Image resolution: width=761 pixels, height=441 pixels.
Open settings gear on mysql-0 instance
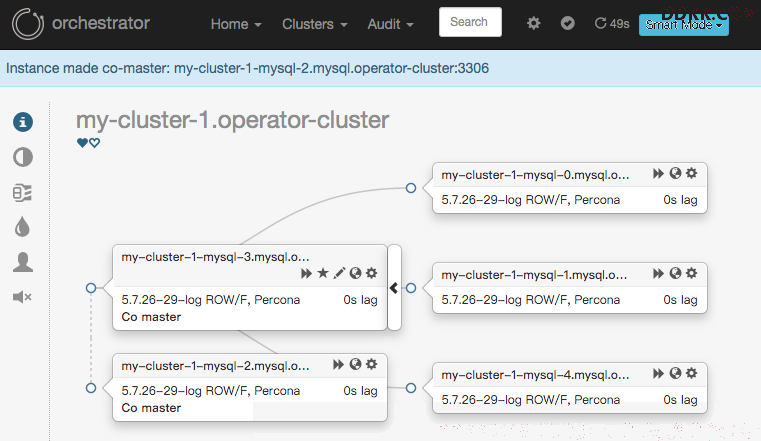692,173
